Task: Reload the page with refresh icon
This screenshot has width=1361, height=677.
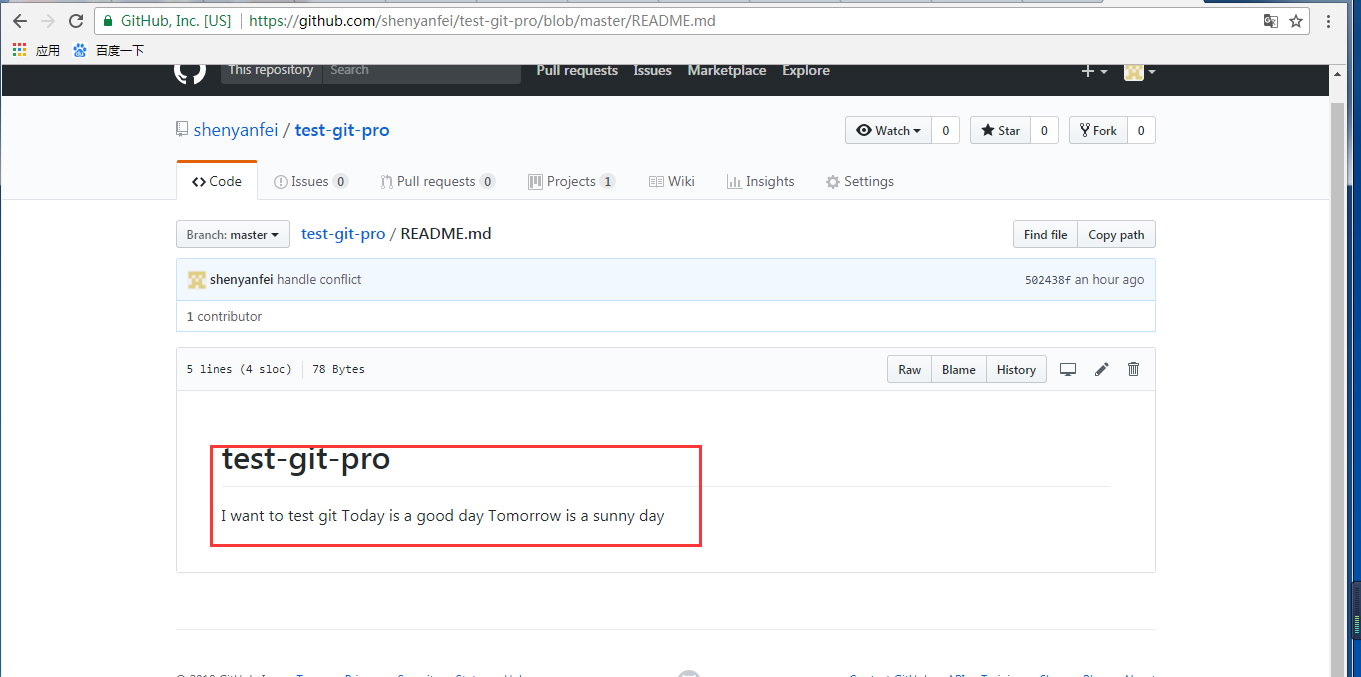Action: coord(76,21)
